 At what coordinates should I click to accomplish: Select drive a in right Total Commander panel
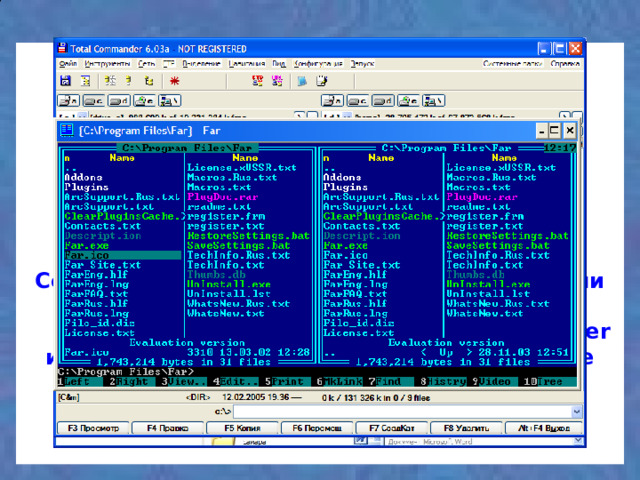pyautogui.click(x=332, y=100)
